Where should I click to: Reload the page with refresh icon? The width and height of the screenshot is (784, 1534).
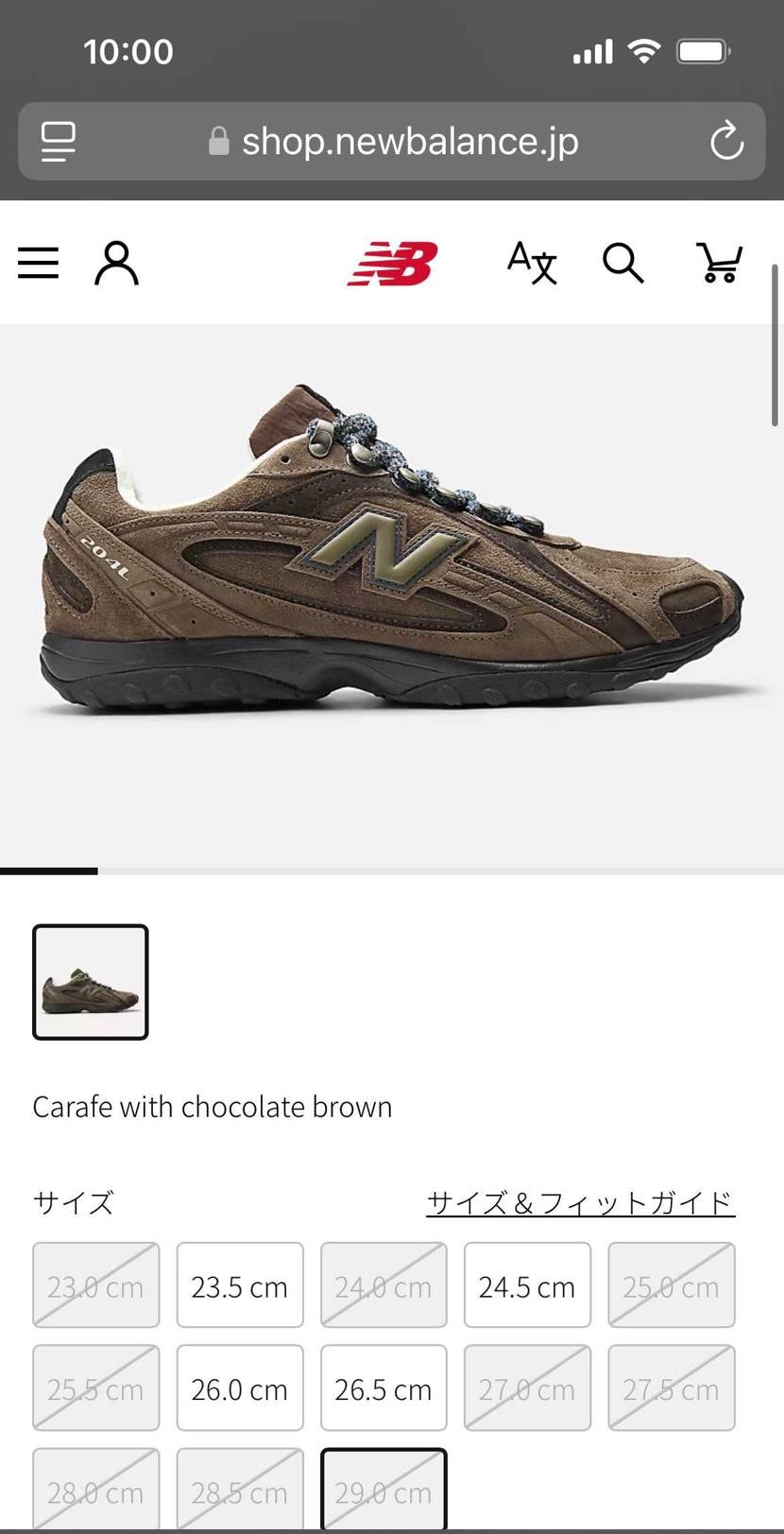(x=726, y=142)
